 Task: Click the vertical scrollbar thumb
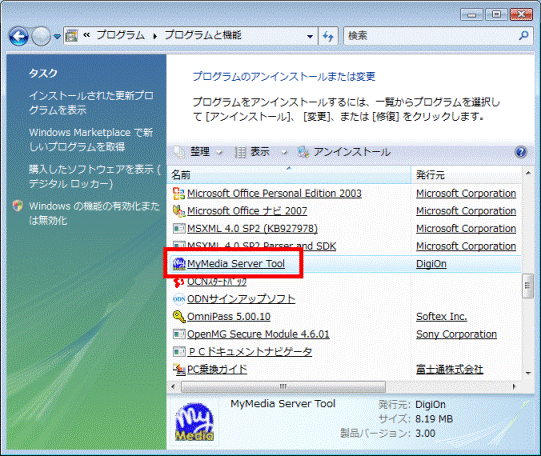pos(528,285)
